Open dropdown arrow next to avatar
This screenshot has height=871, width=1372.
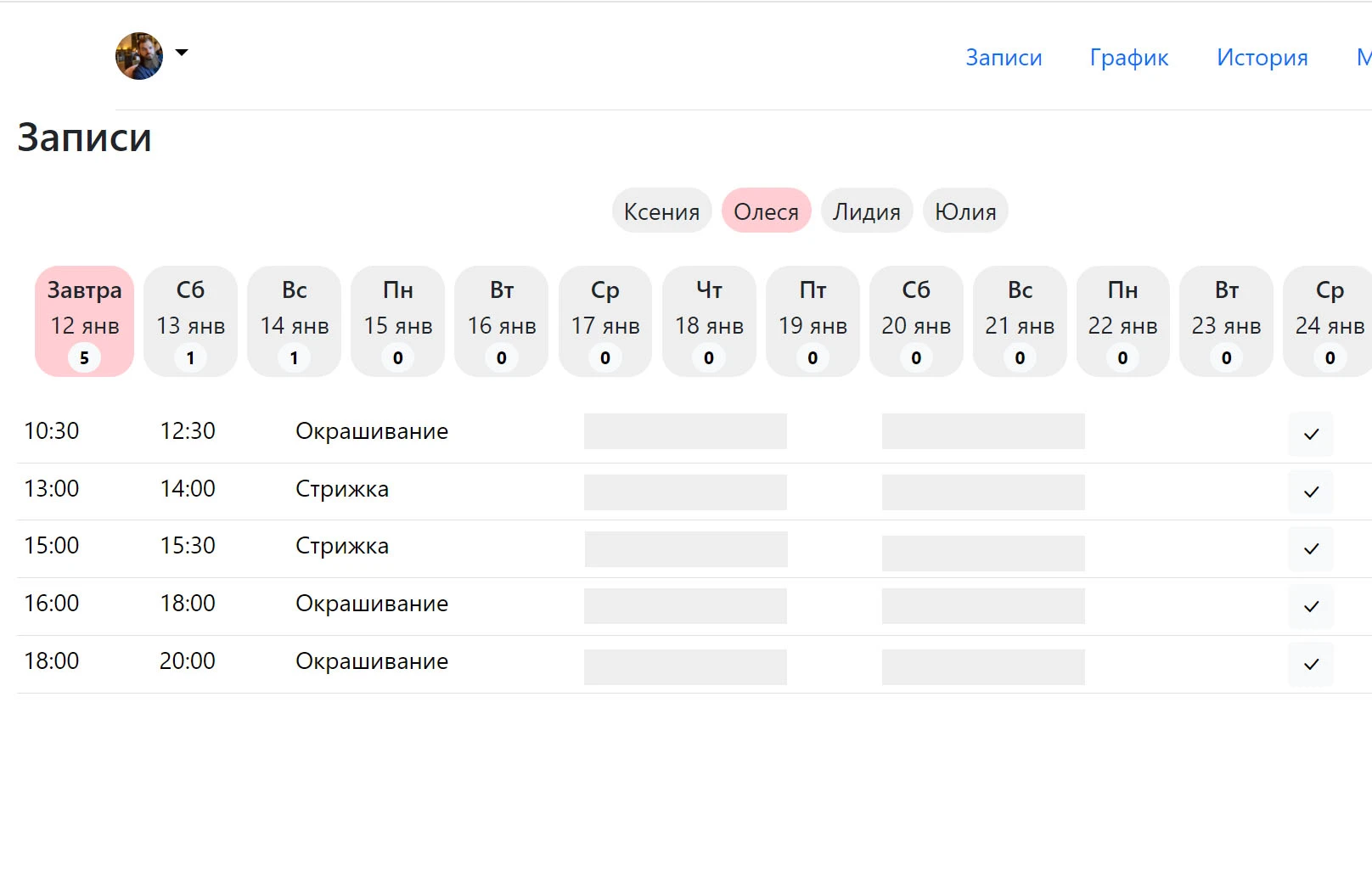[x=182, y=53]
